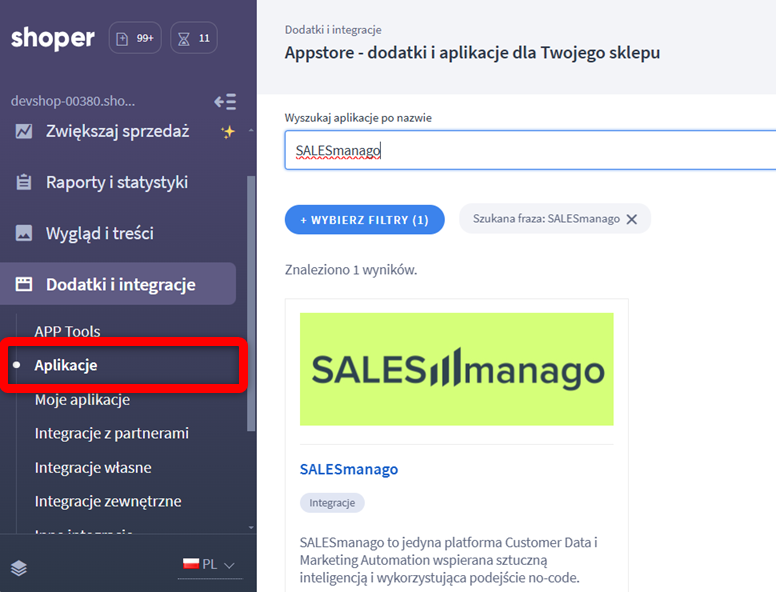Click the sidebar vertical scrollbar
The height and width of the screenshot is (592, 776).
251,303
